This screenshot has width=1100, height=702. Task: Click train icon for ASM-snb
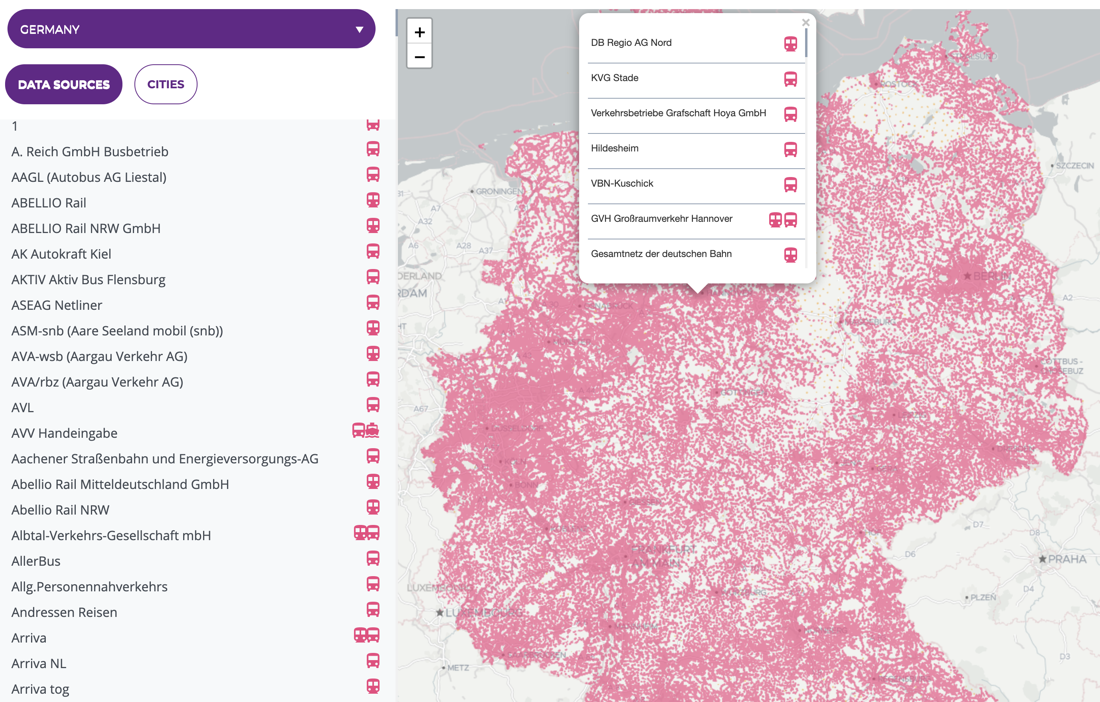click(373, 328)
